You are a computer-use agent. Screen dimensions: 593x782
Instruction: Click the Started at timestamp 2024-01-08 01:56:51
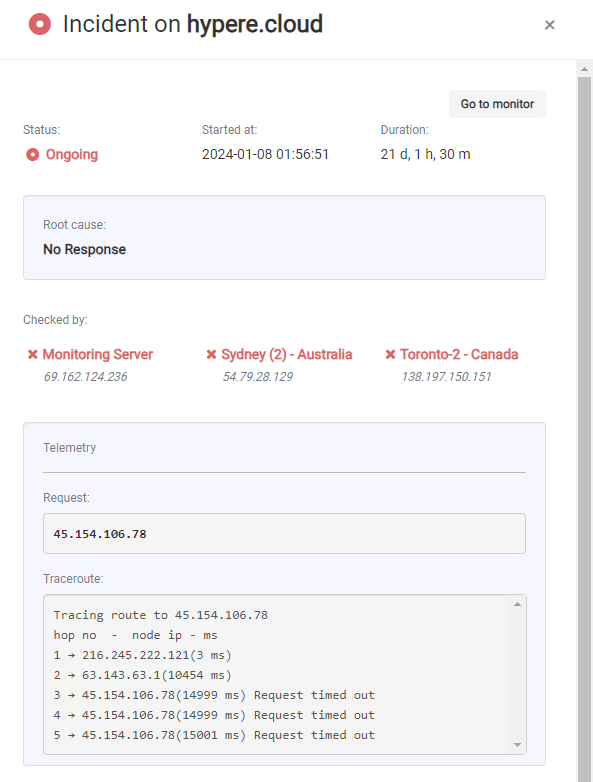265,154
